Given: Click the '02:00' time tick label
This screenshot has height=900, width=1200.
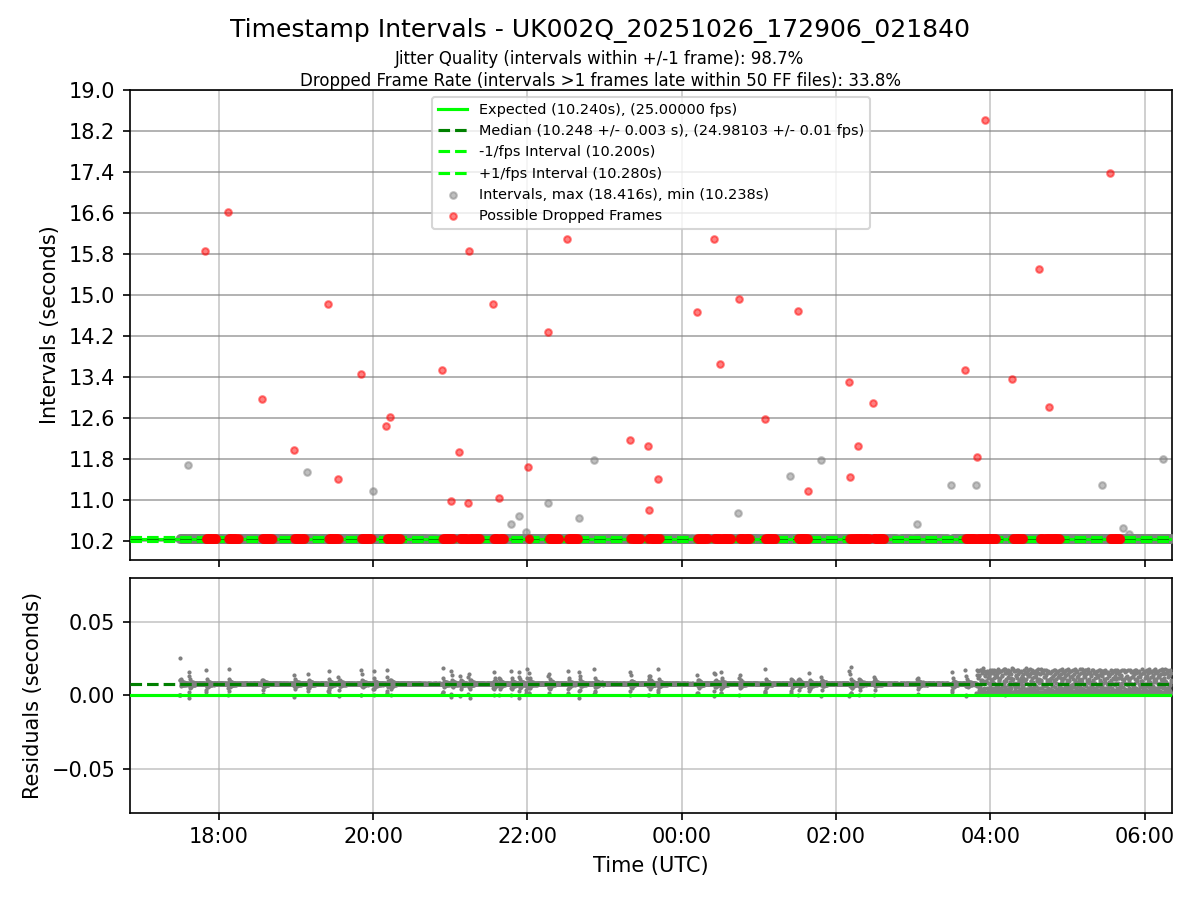Looking at the screenshot, I should 836,835.
